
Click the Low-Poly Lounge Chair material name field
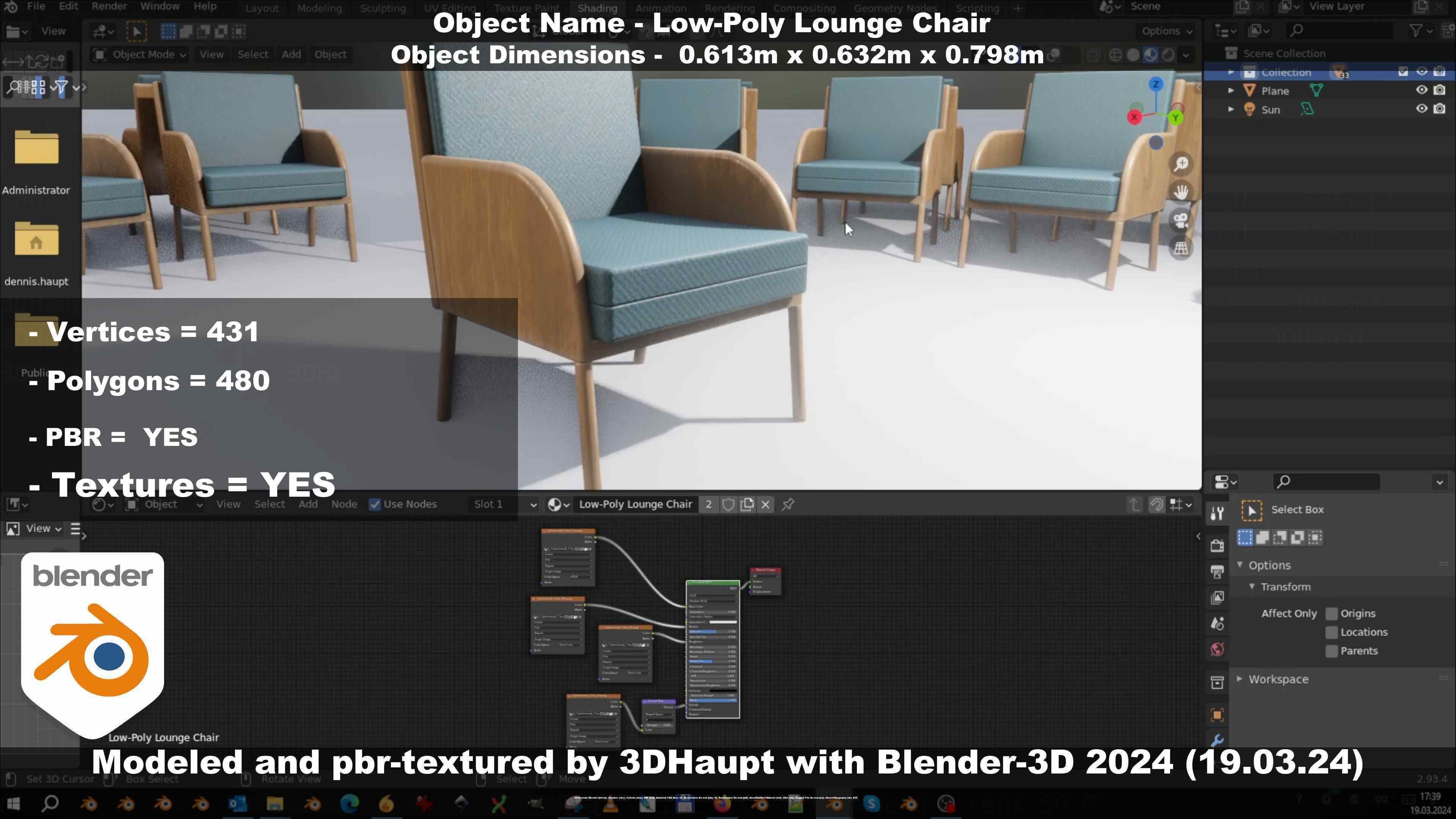point(635,504)
